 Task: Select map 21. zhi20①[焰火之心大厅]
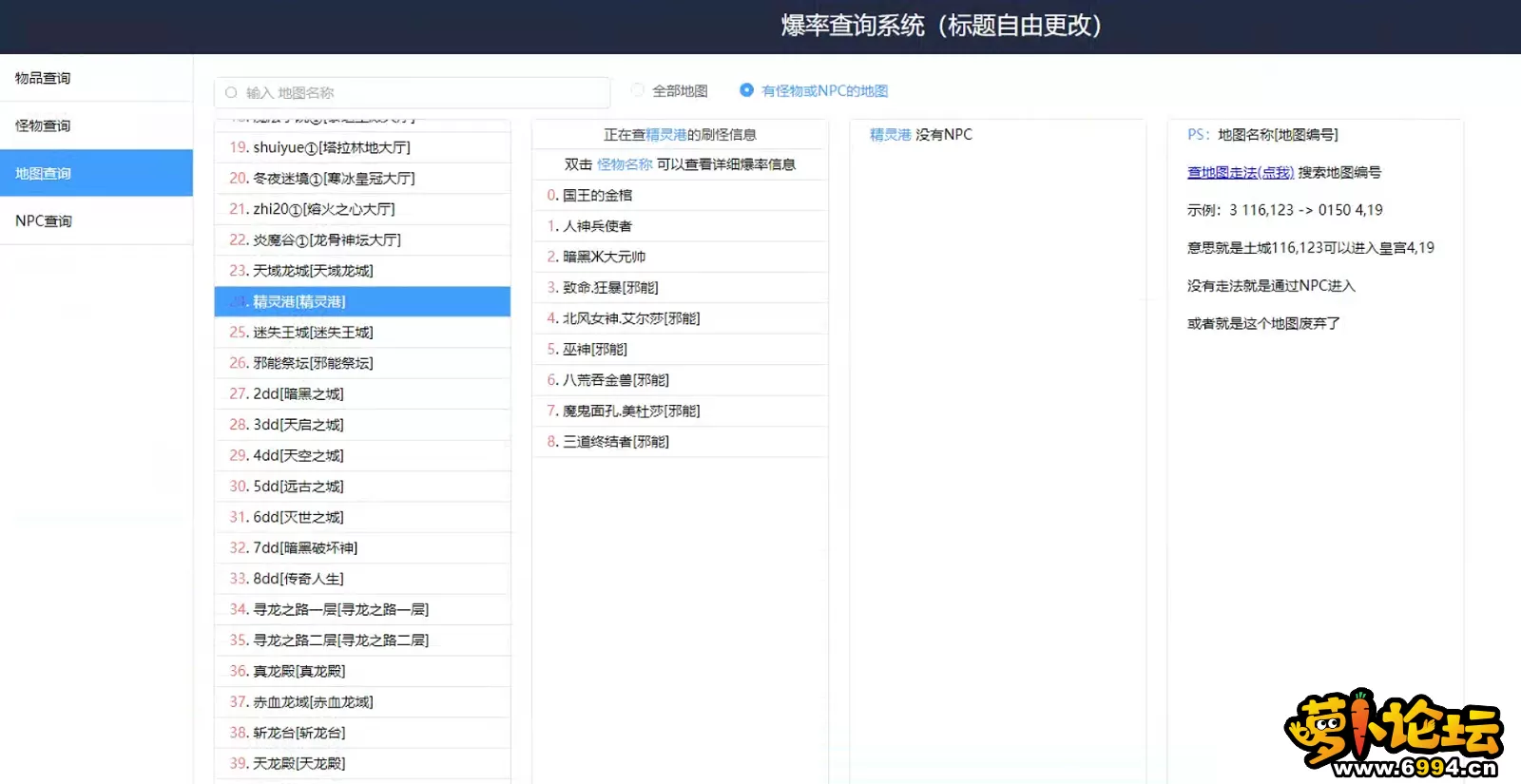point(362,209)
